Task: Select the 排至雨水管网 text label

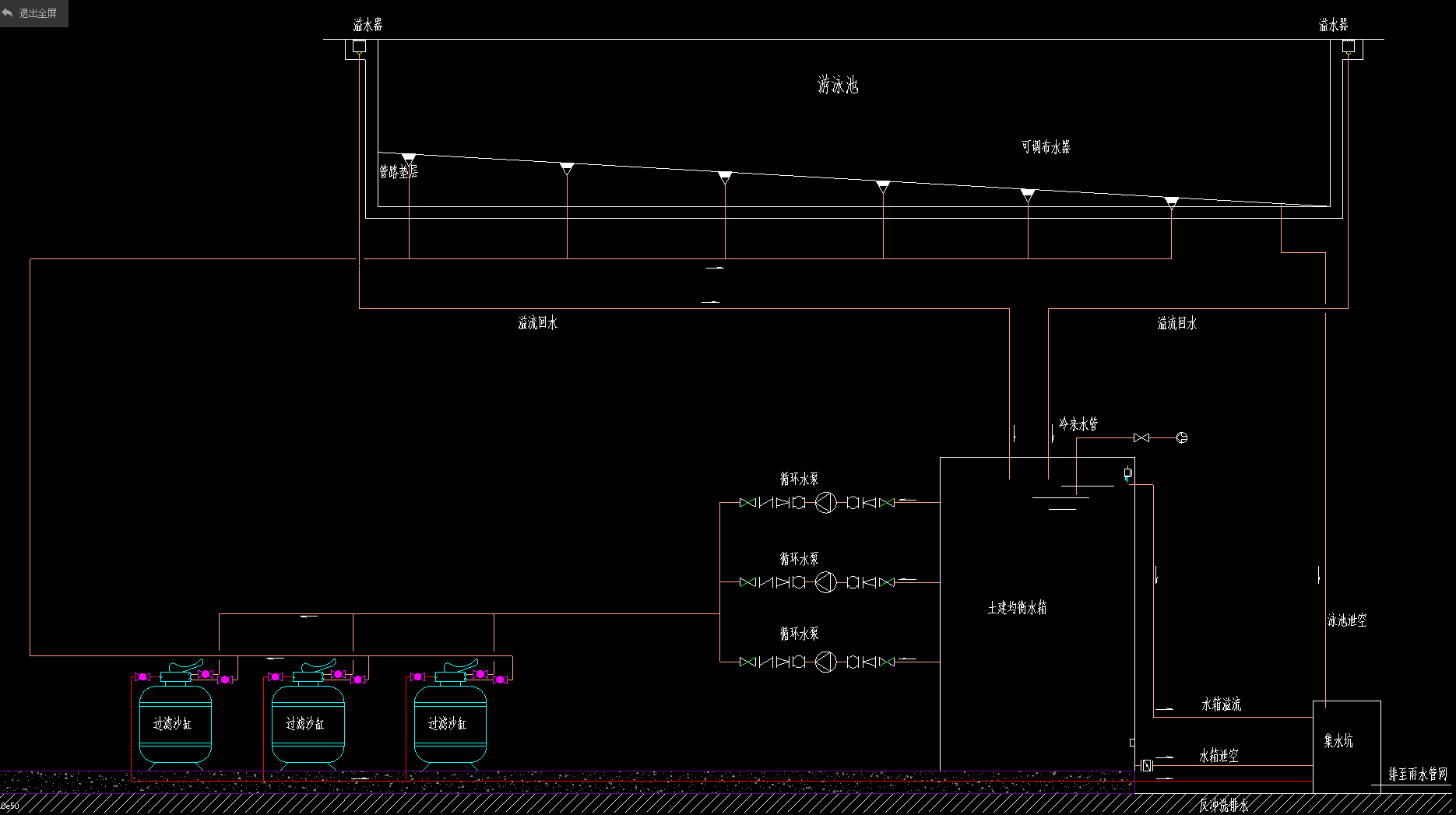Action: [x=1418, y=775]
